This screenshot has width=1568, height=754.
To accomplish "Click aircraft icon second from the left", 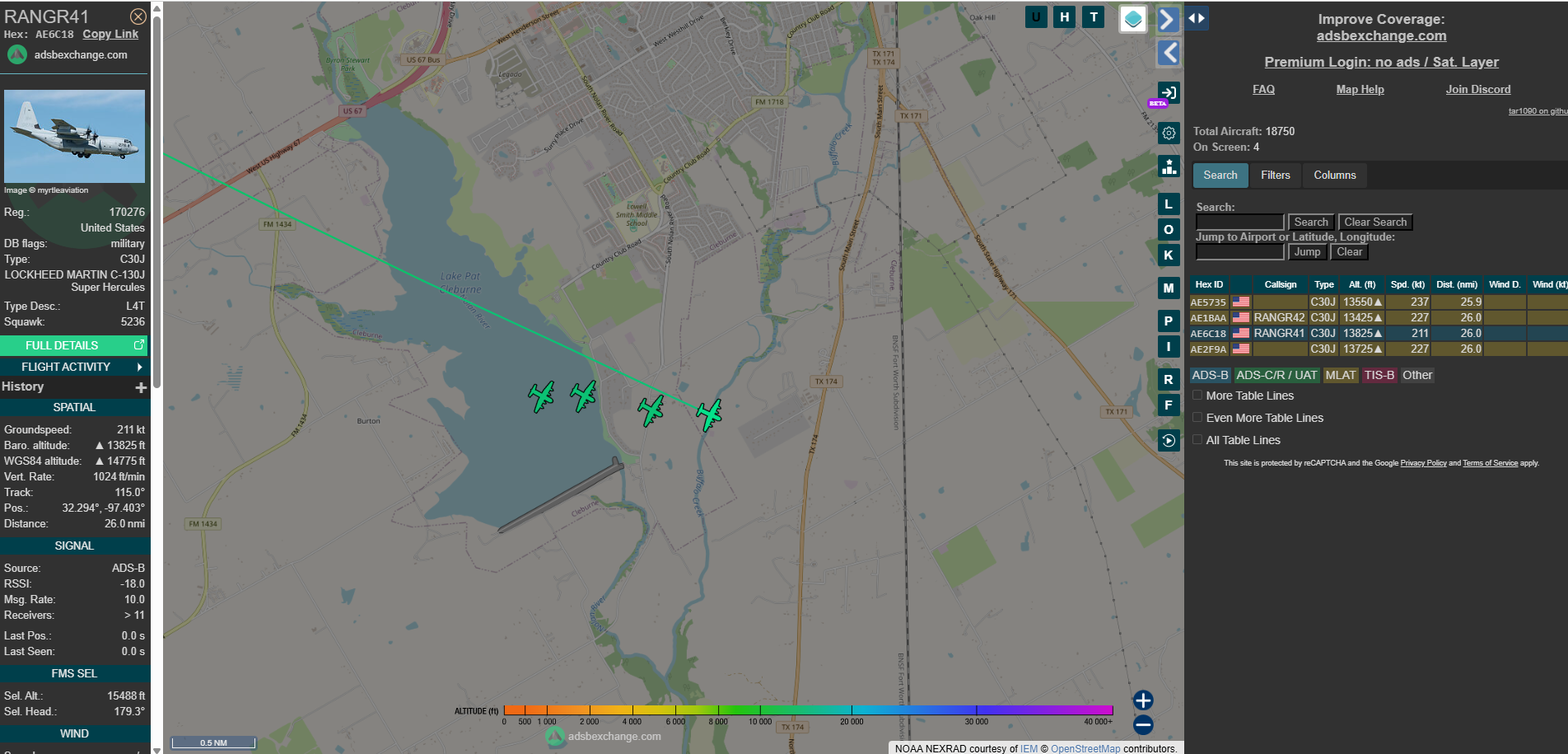I will pos(583,396).
